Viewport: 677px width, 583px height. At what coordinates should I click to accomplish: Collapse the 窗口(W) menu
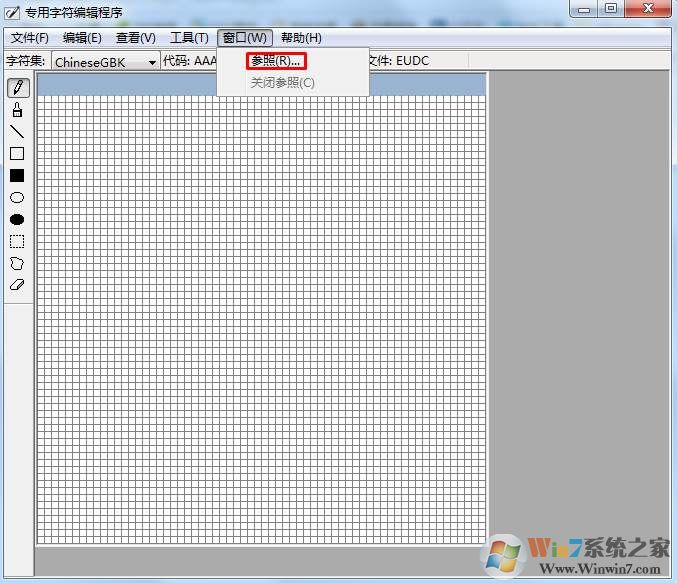[245, 38]
